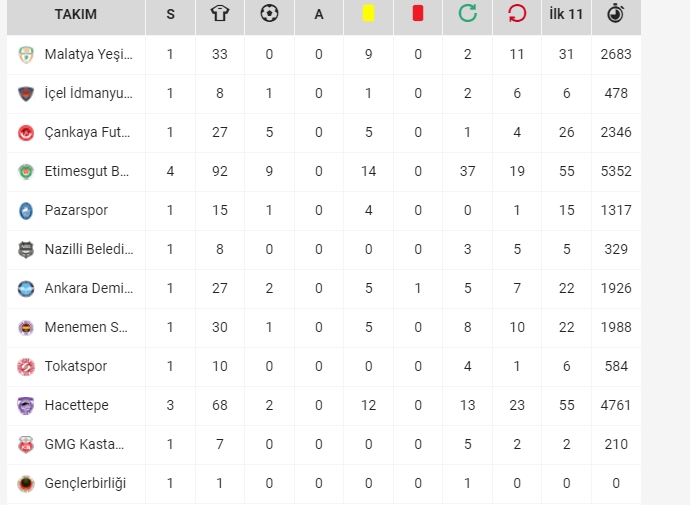Viewport: 690px width, 505px height.
Task: Open the Etimesgut B... team link
Action: coord(87,171)
